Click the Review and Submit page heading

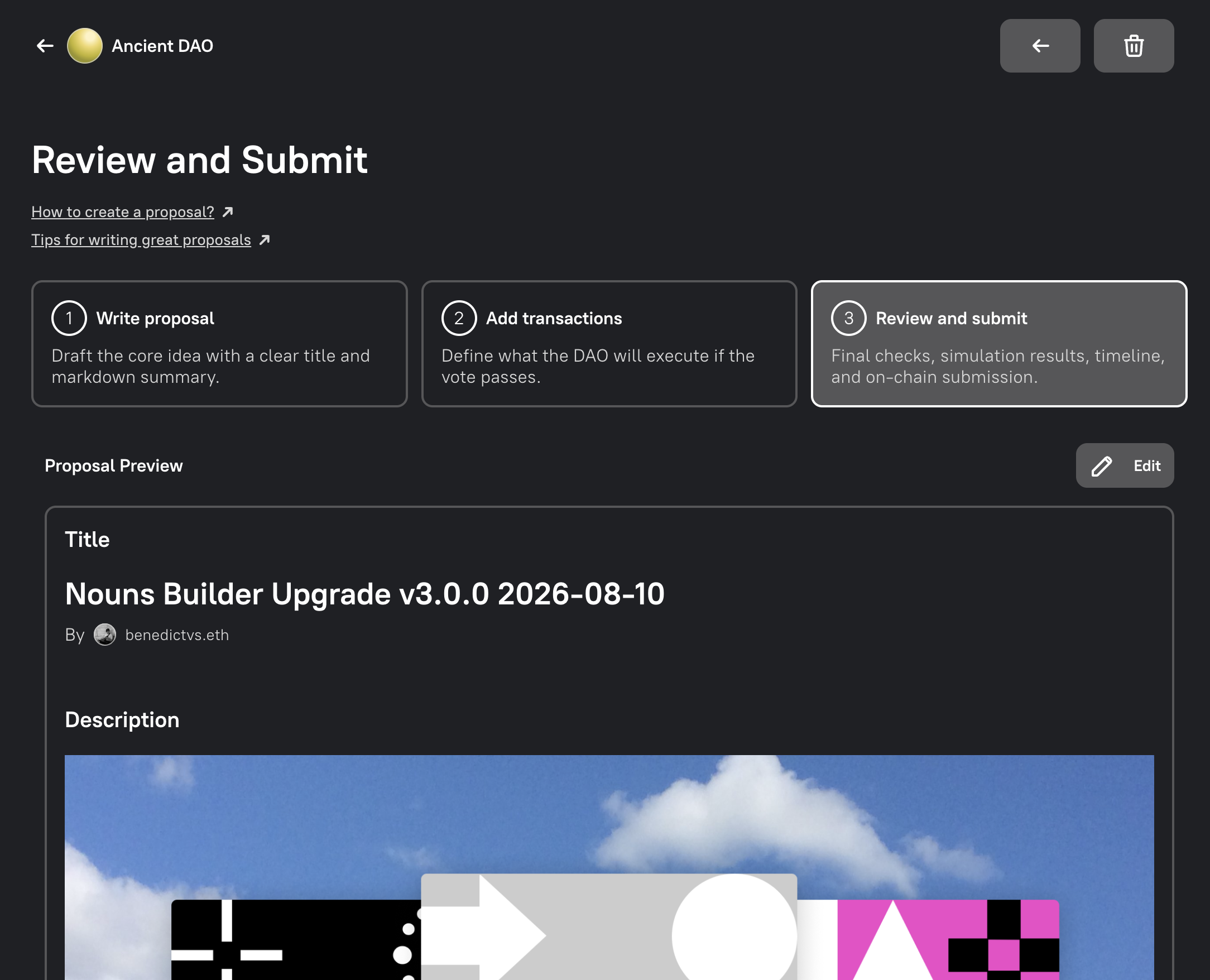point(199,160)
